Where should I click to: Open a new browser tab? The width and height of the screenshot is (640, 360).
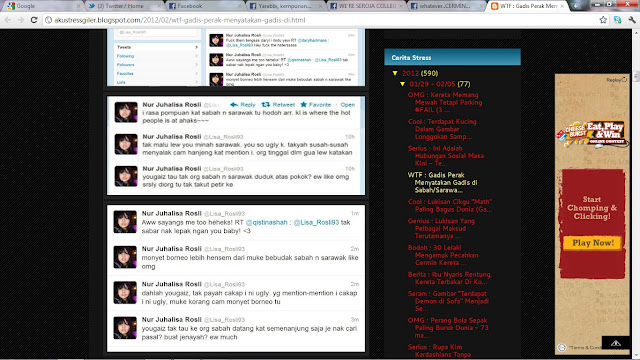click(x=576, y=6)
